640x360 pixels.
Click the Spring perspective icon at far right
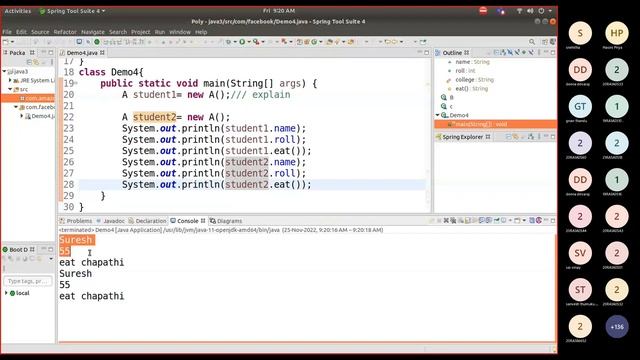pyautogui.click(x=553, y=42)
